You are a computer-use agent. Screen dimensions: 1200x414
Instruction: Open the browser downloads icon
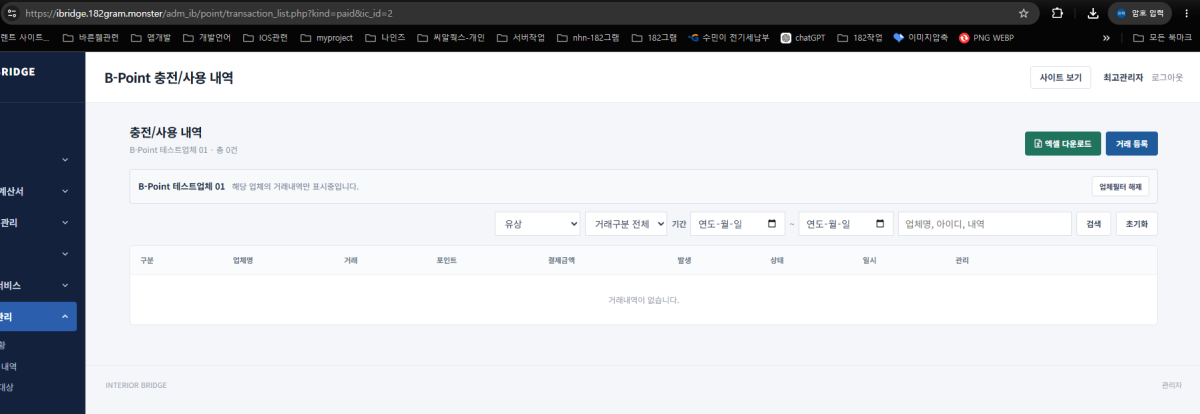pyautogui.click(x=1092, y=13)
